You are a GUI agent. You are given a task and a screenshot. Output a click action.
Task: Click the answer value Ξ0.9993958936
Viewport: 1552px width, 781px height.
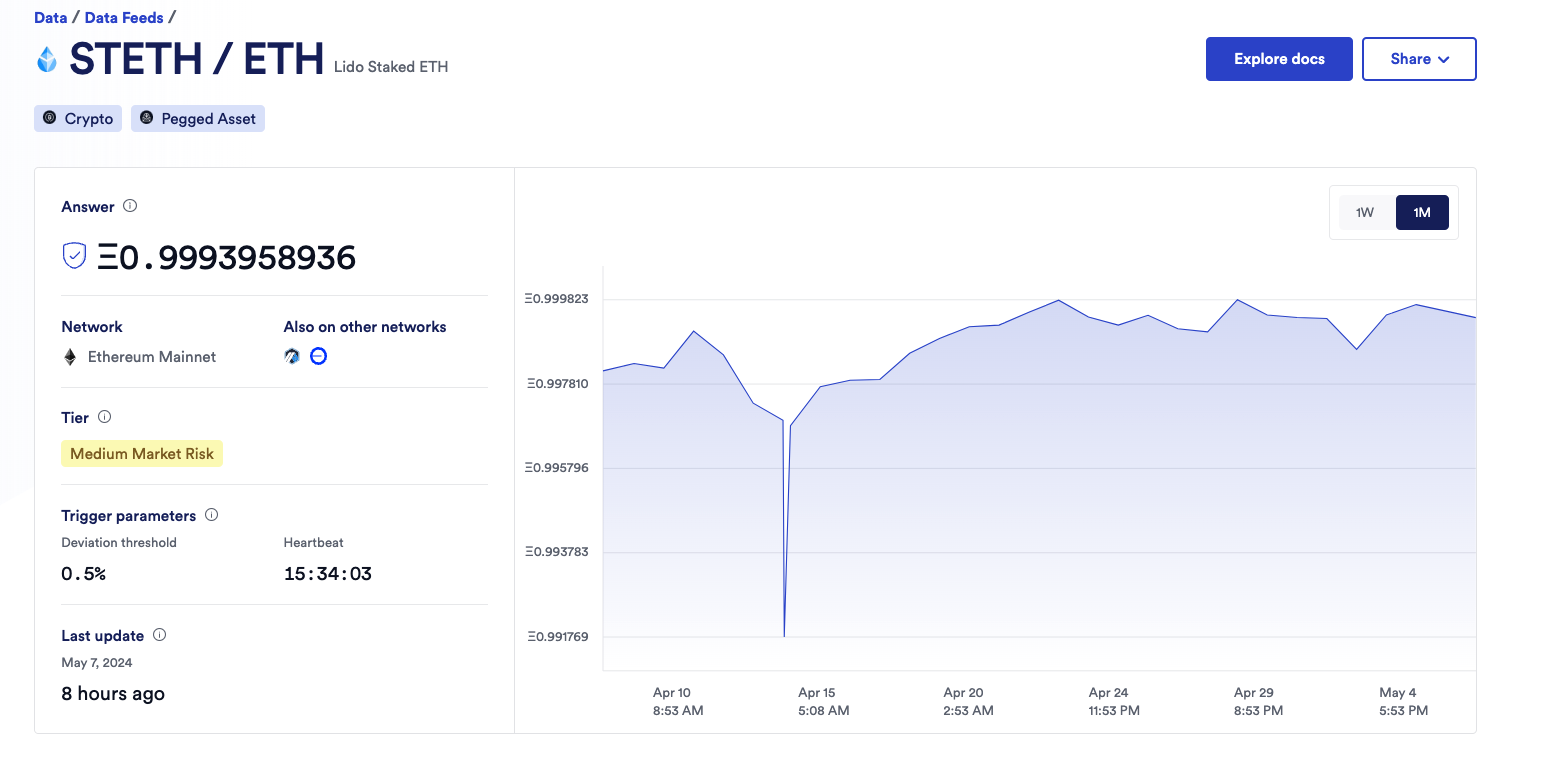click(x=226, y=257)
